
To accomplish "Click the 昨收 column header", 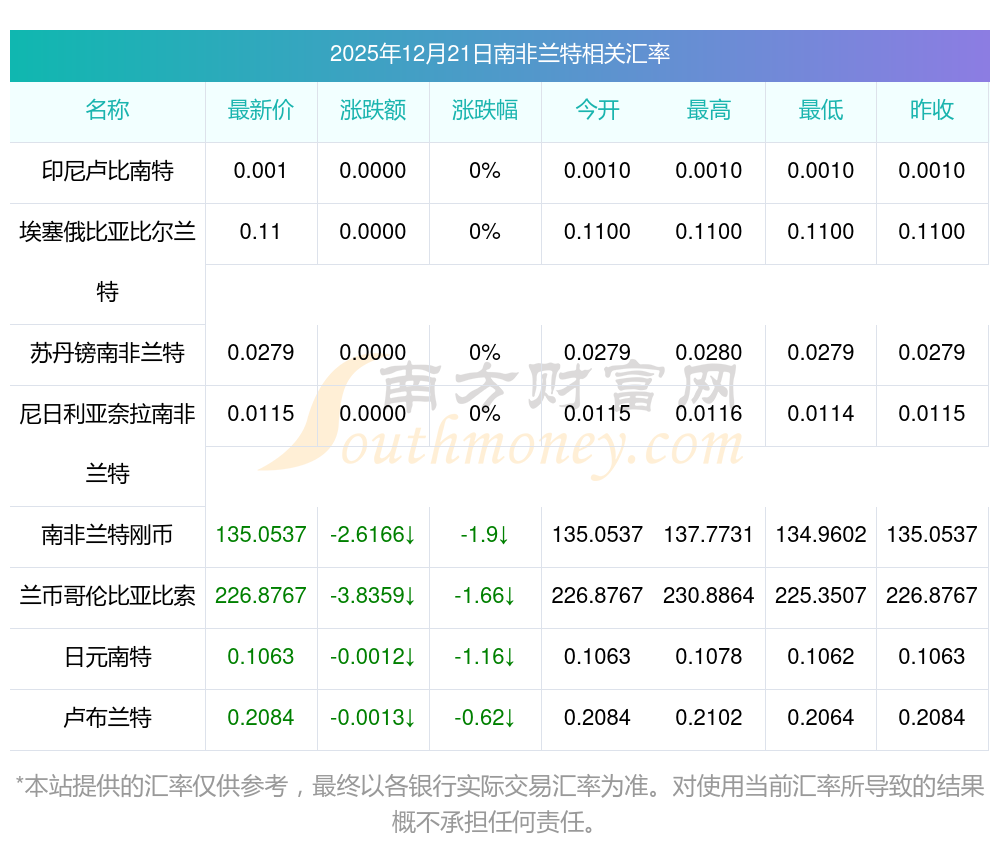I will (932, 110).
